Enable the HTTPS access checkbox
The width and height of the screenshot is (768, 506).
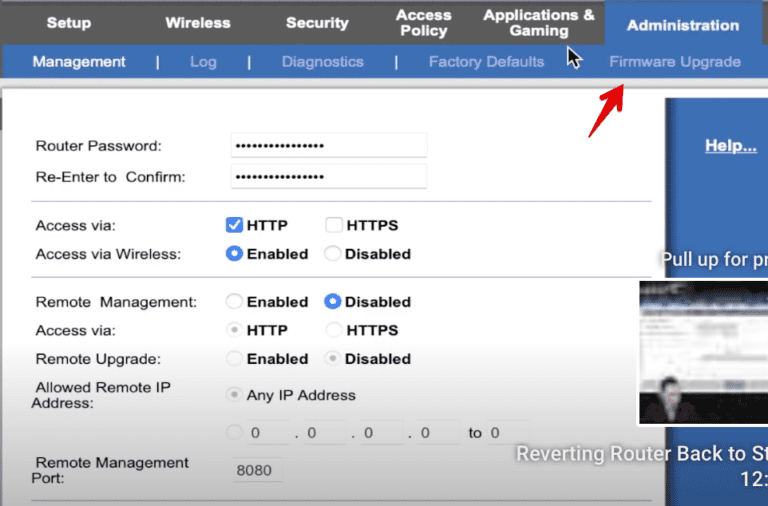334,226
